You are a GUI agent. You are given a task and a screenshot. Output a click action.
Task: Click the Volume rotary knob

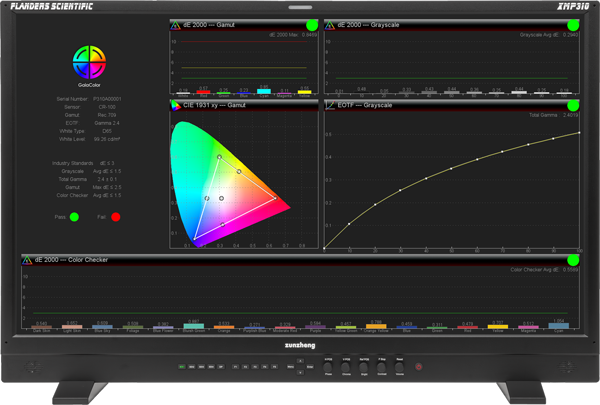coord(399,367)
